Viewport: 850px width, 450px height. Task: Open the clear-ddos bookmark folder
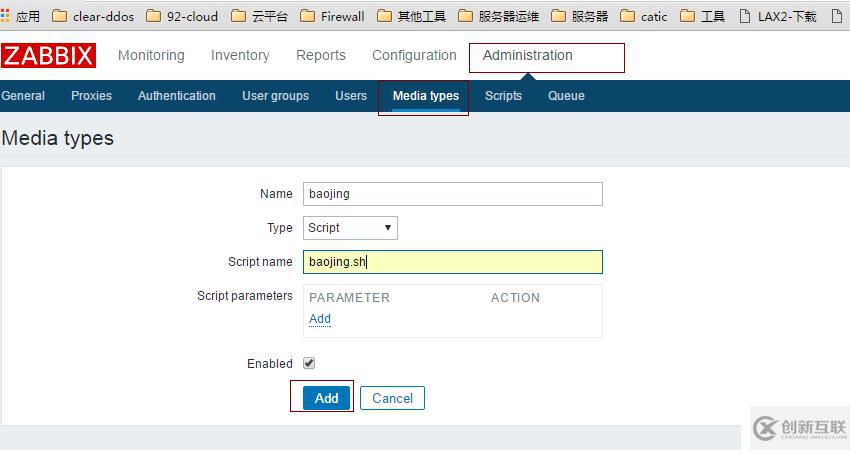pos(93,17)
